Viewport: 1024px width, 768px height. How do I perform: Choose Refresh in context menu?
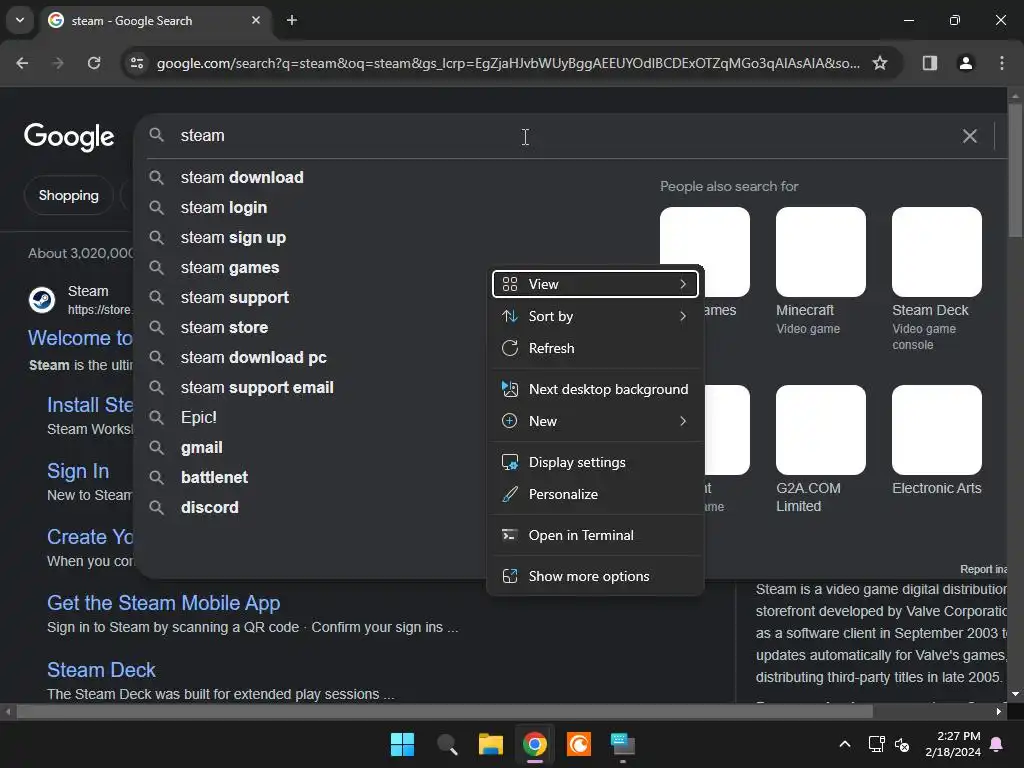(595, 348)
